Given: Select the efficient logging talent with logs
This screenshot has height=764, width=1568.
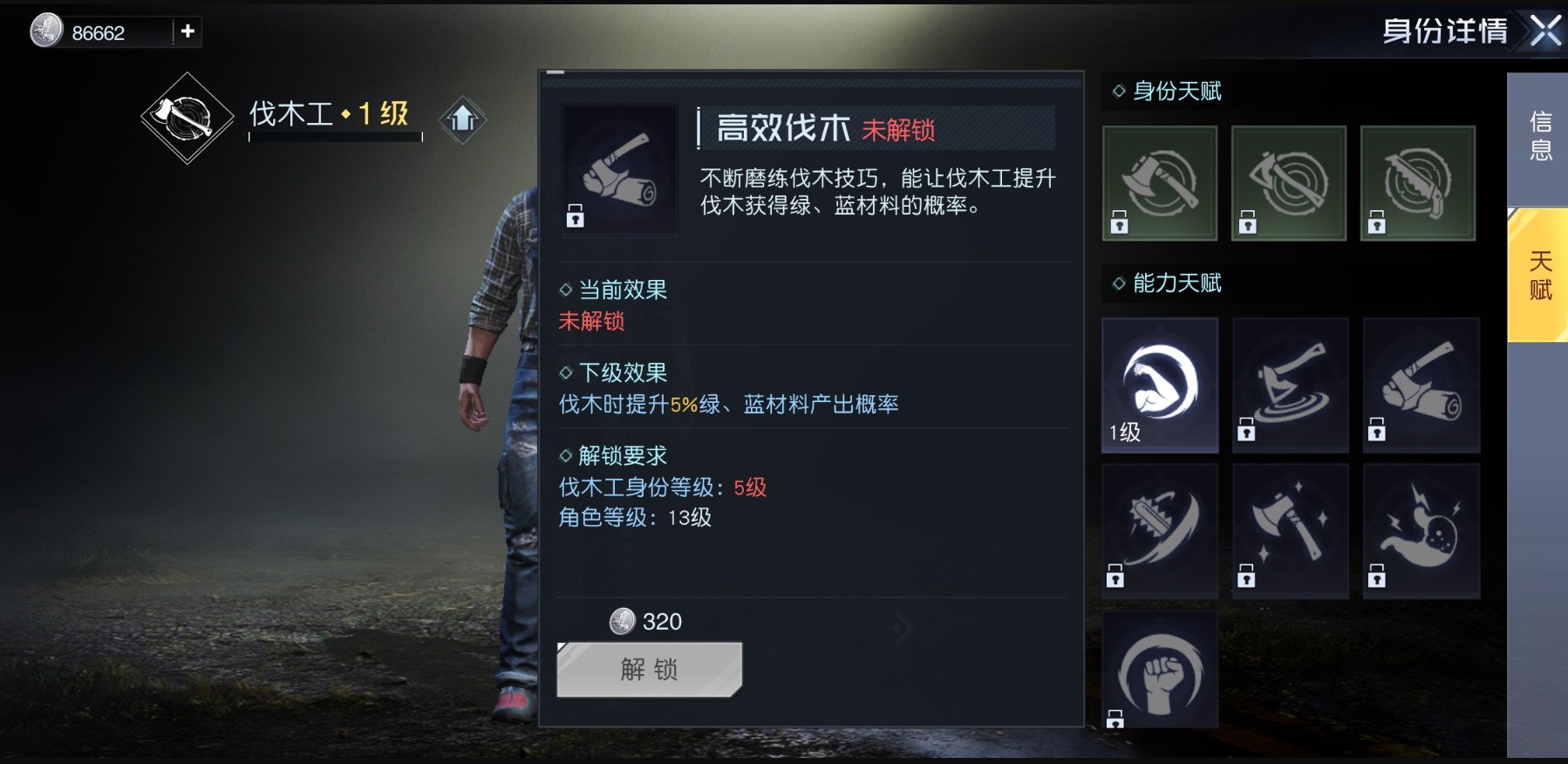Looking at the screenshot, I should coord(1421,385).
